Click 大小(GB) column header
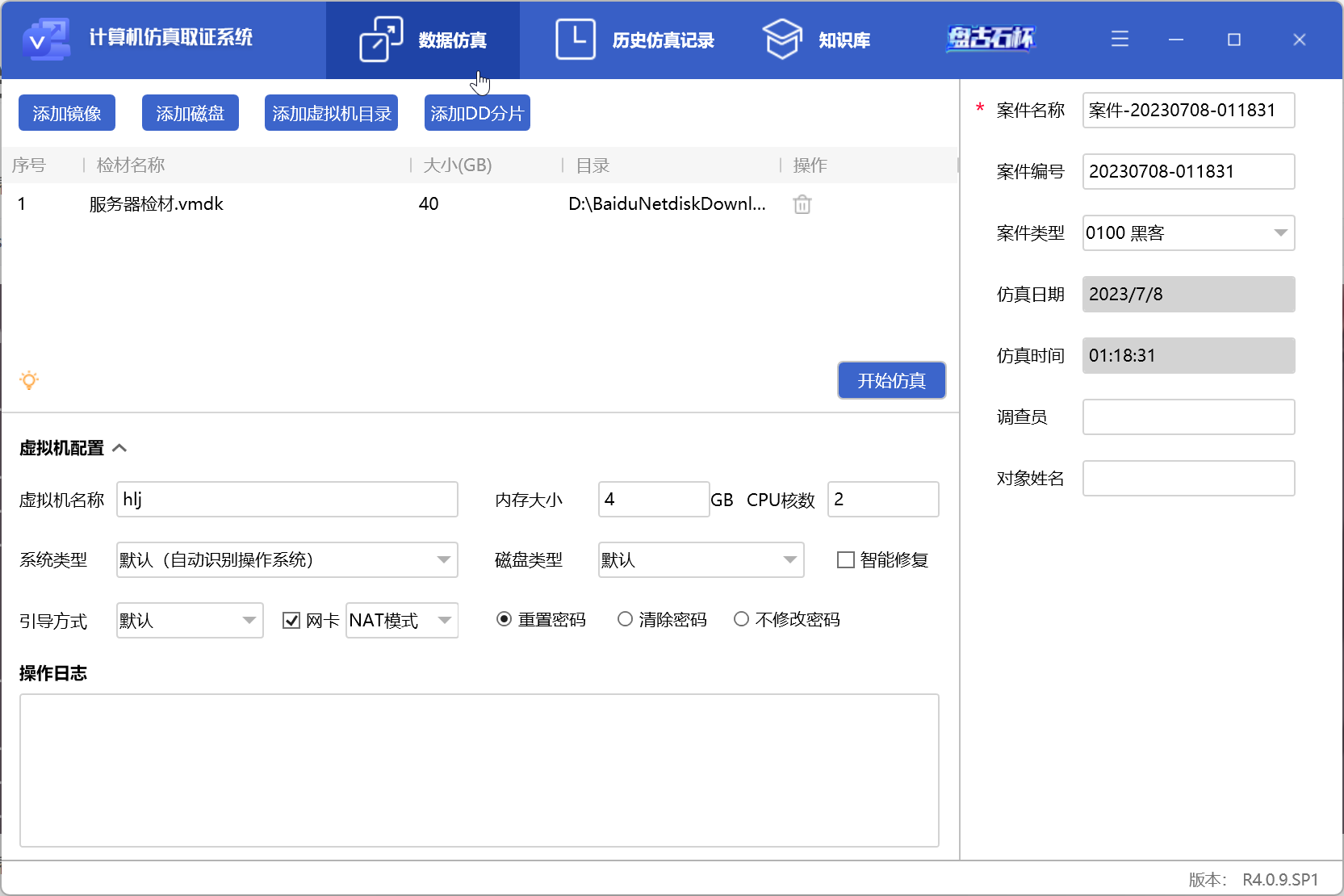The image size is (1344, 896). [458, 165]
